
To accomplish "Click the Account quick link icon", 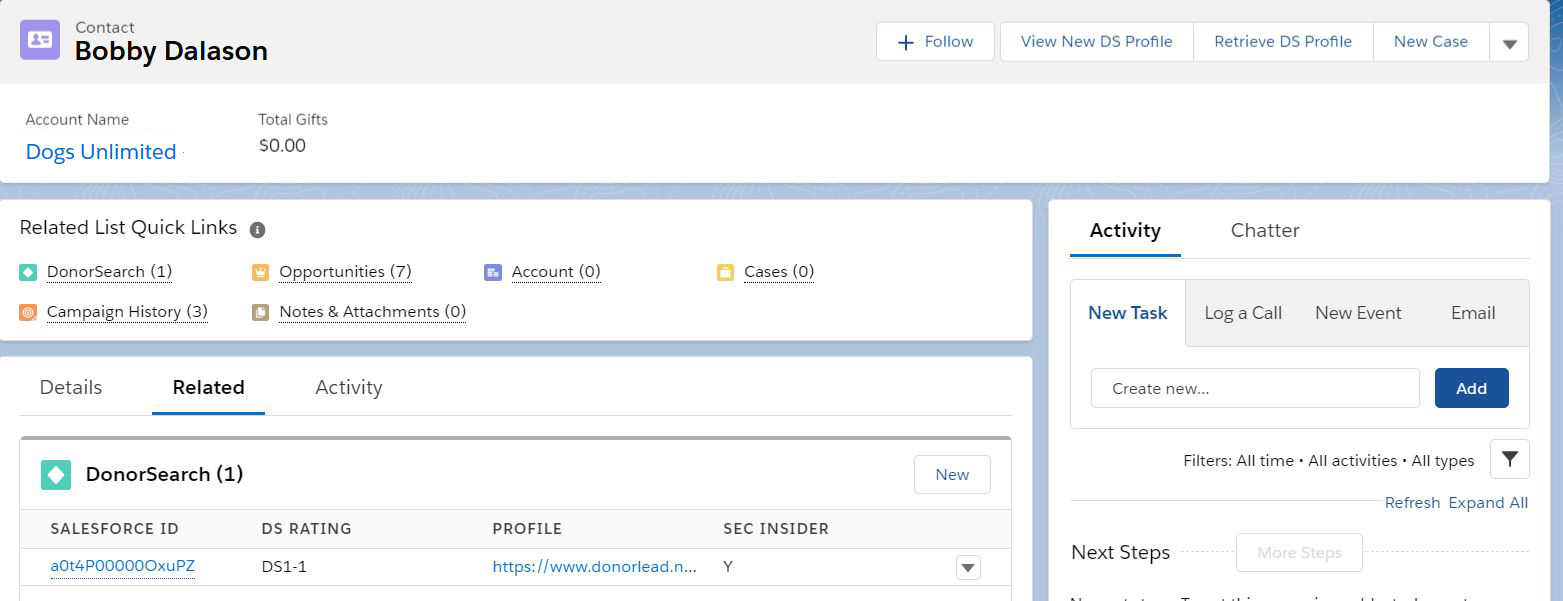I will (x=492, y=272).
